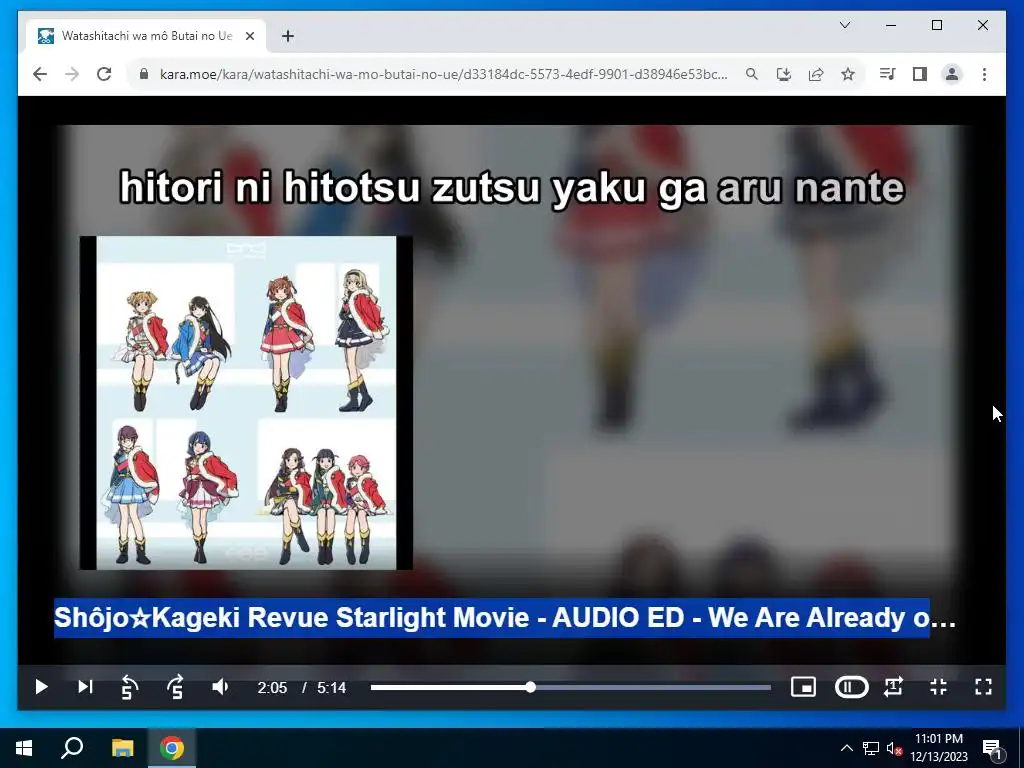Click the 2:05 elapsed time display
1024x768 pixels.
(x=272, y=688)
